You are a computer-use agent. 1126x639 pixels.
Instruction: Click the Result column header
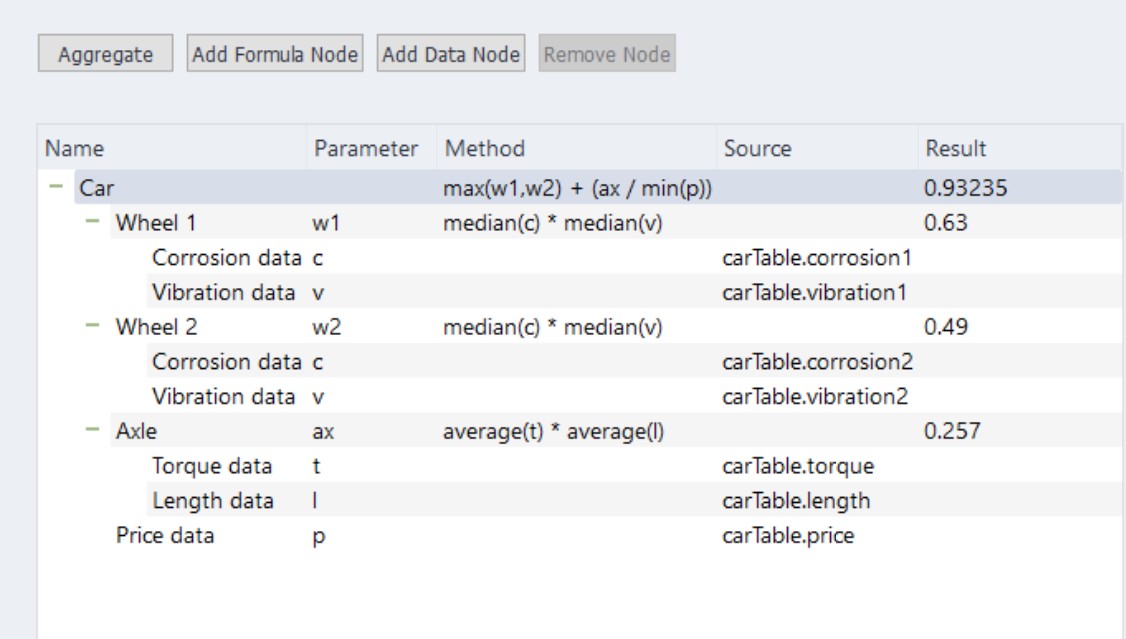pos(955,149)
